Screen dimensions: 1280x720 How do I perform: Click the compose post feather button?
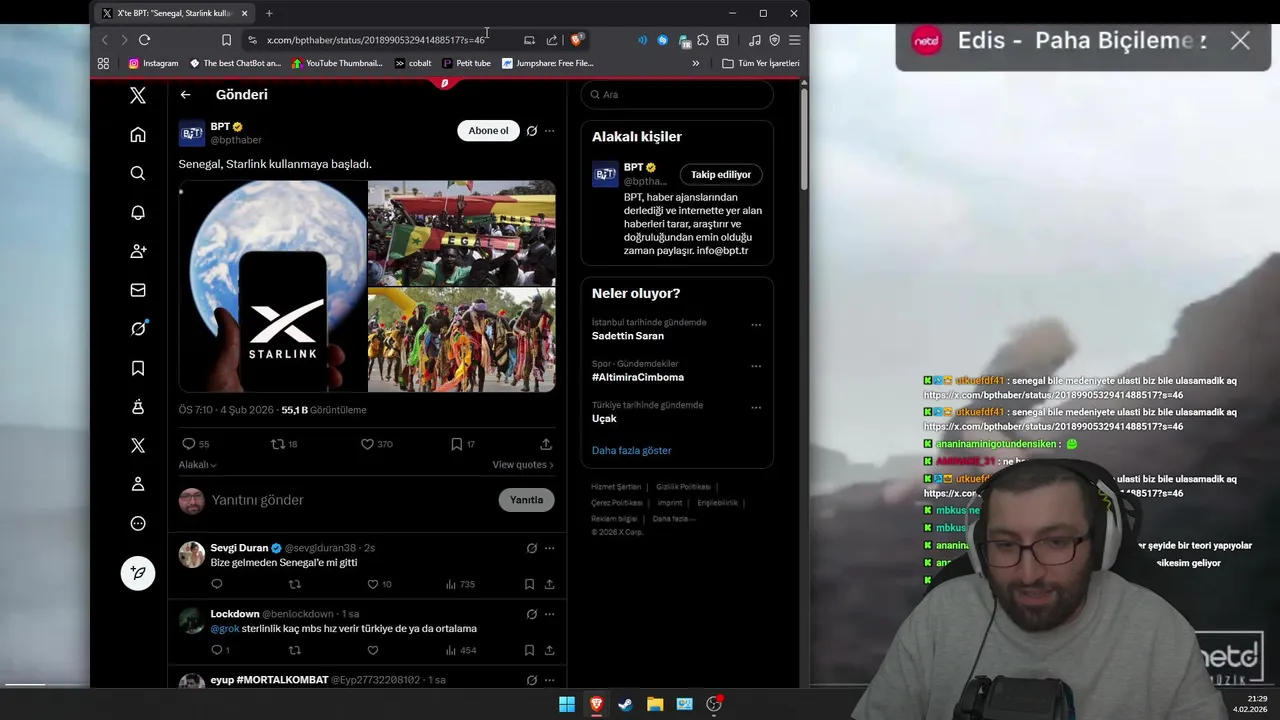[138, 573]
